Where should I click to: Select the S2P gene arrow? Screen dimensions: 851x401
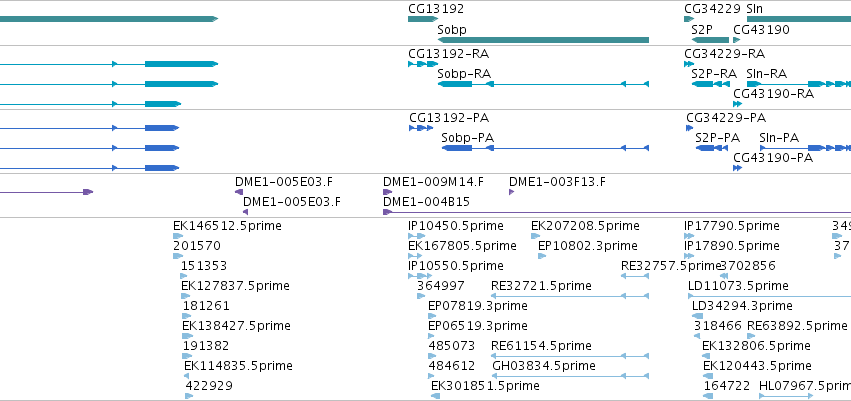pyautogui.click(x=710, y=40)
